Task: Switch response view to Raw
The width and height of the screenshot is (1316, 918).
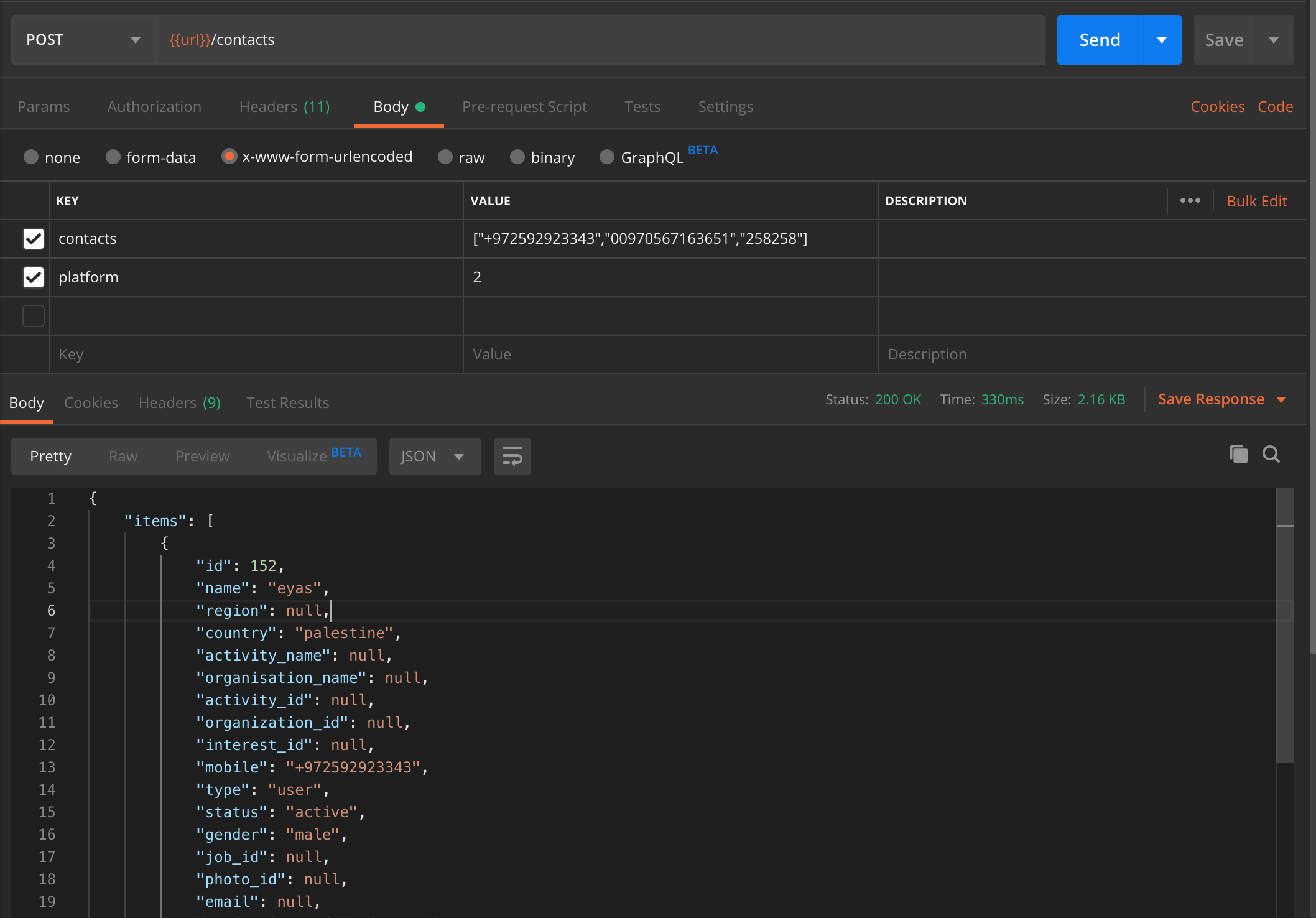Action: pyautogui.click(x=123, y=457)
